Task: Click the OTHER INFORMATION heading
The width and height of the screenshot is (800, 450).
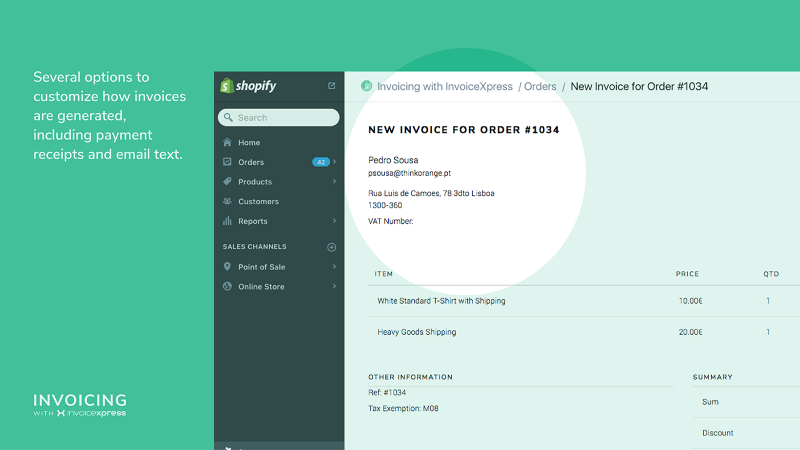Action: (x=410, y=377)
